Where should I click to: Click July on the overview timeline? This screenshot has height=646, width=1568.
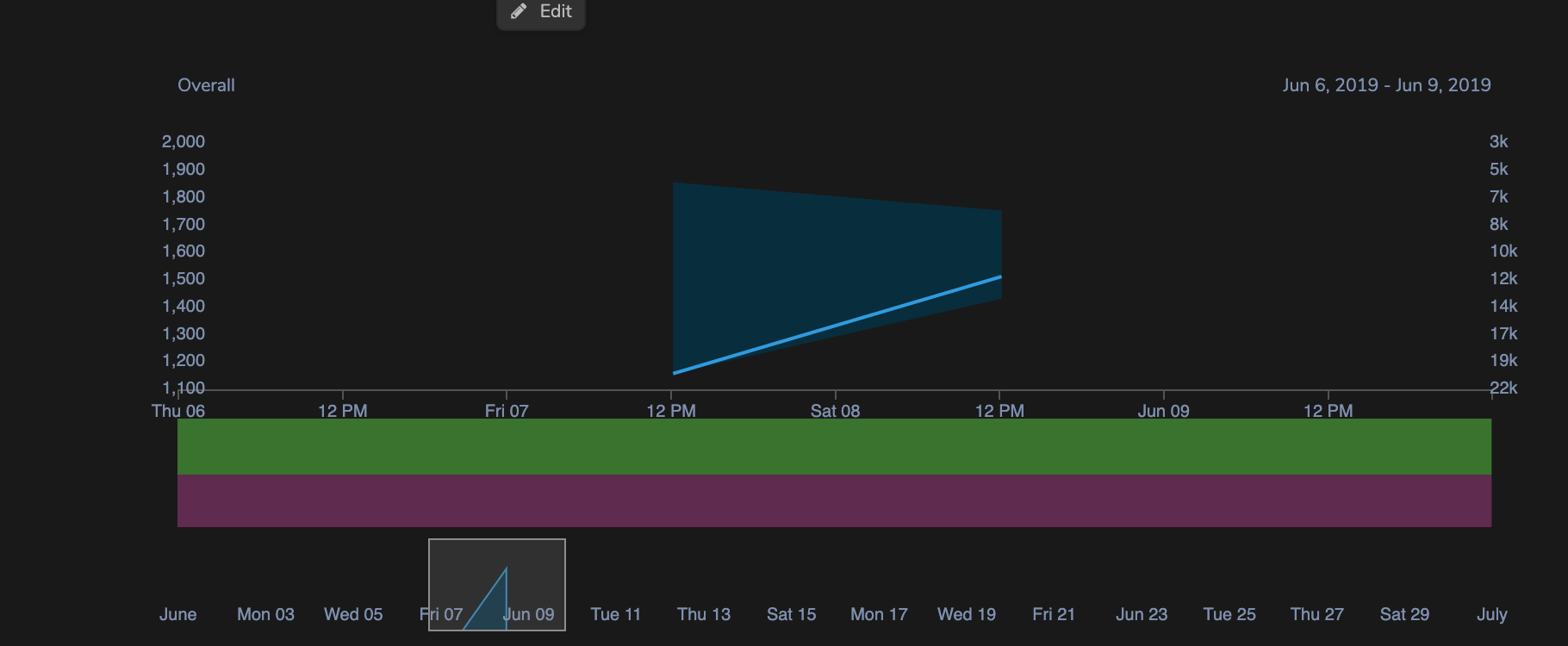tap(1492, 614)
